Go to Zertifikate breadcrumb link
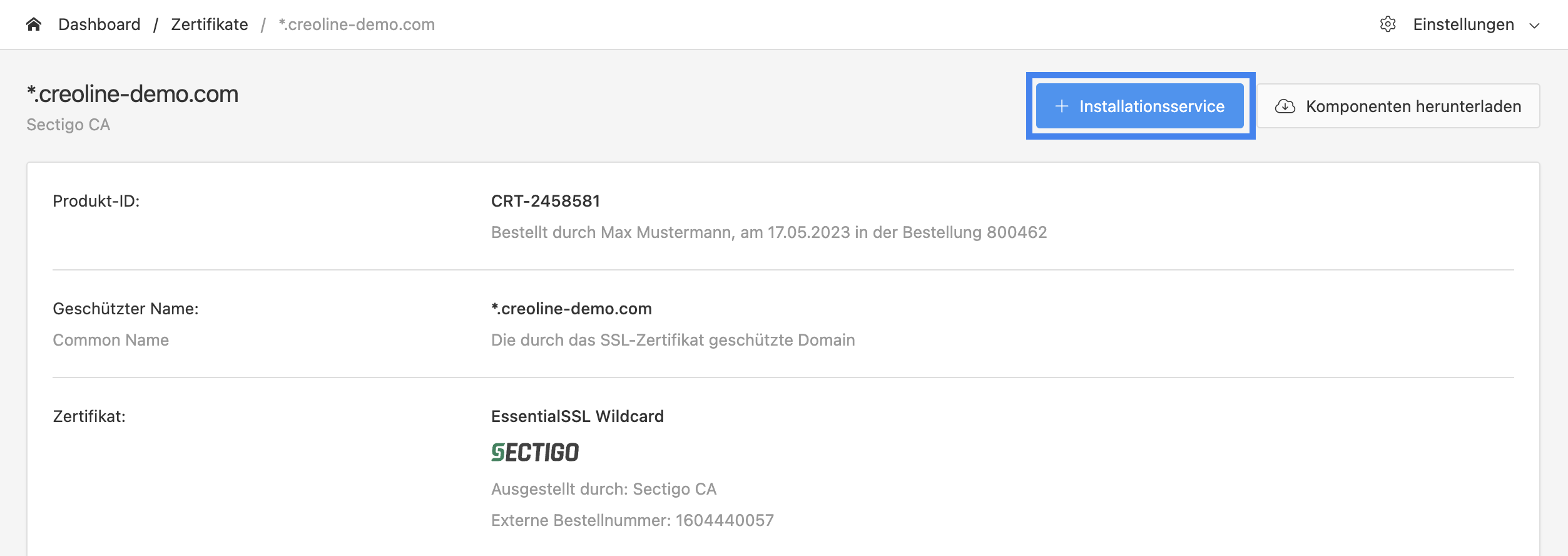 click(x=210, y=24)
